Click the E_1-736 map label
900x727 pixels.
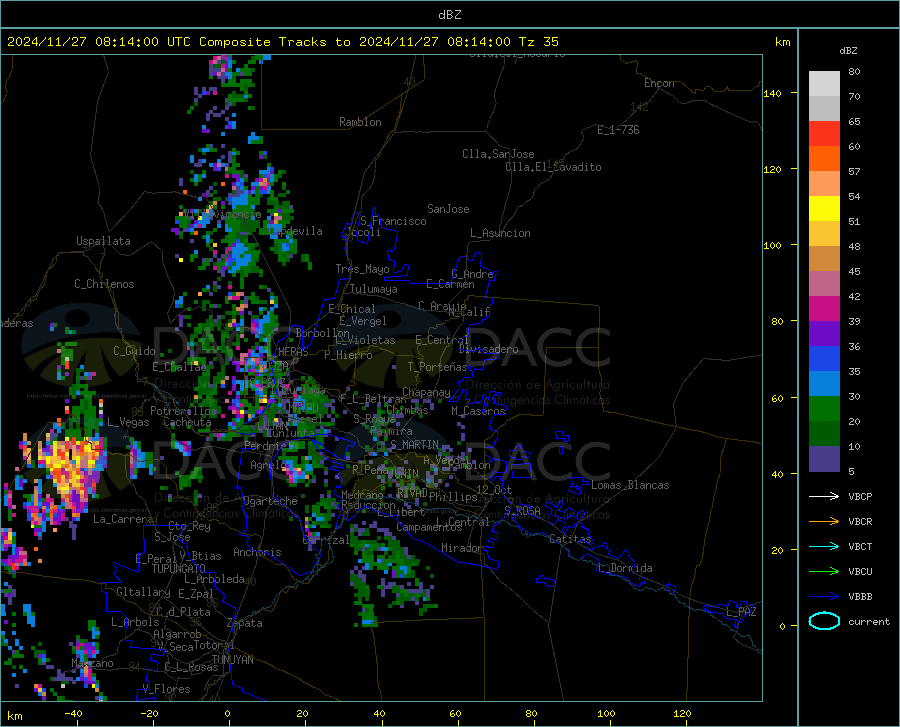coord(618,130)
